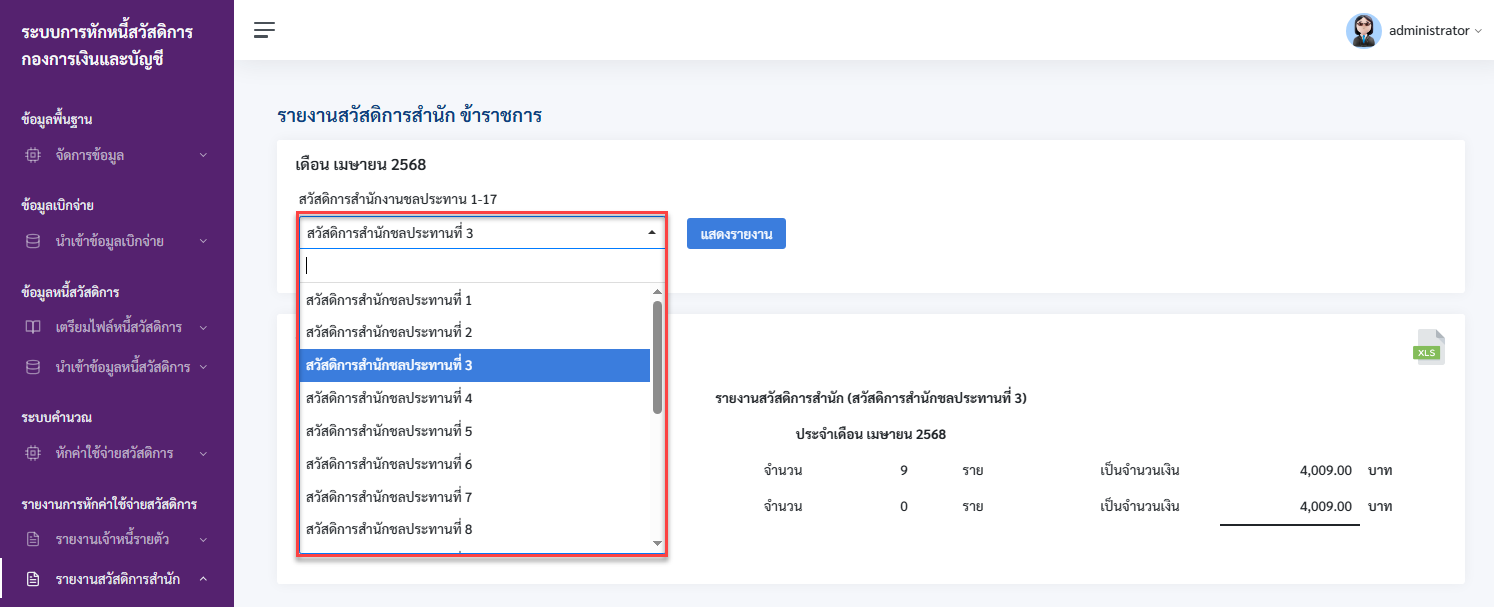Open เตรียมไฟล์หนี้สวัสดิการ sidebar menu

[117, 327]
